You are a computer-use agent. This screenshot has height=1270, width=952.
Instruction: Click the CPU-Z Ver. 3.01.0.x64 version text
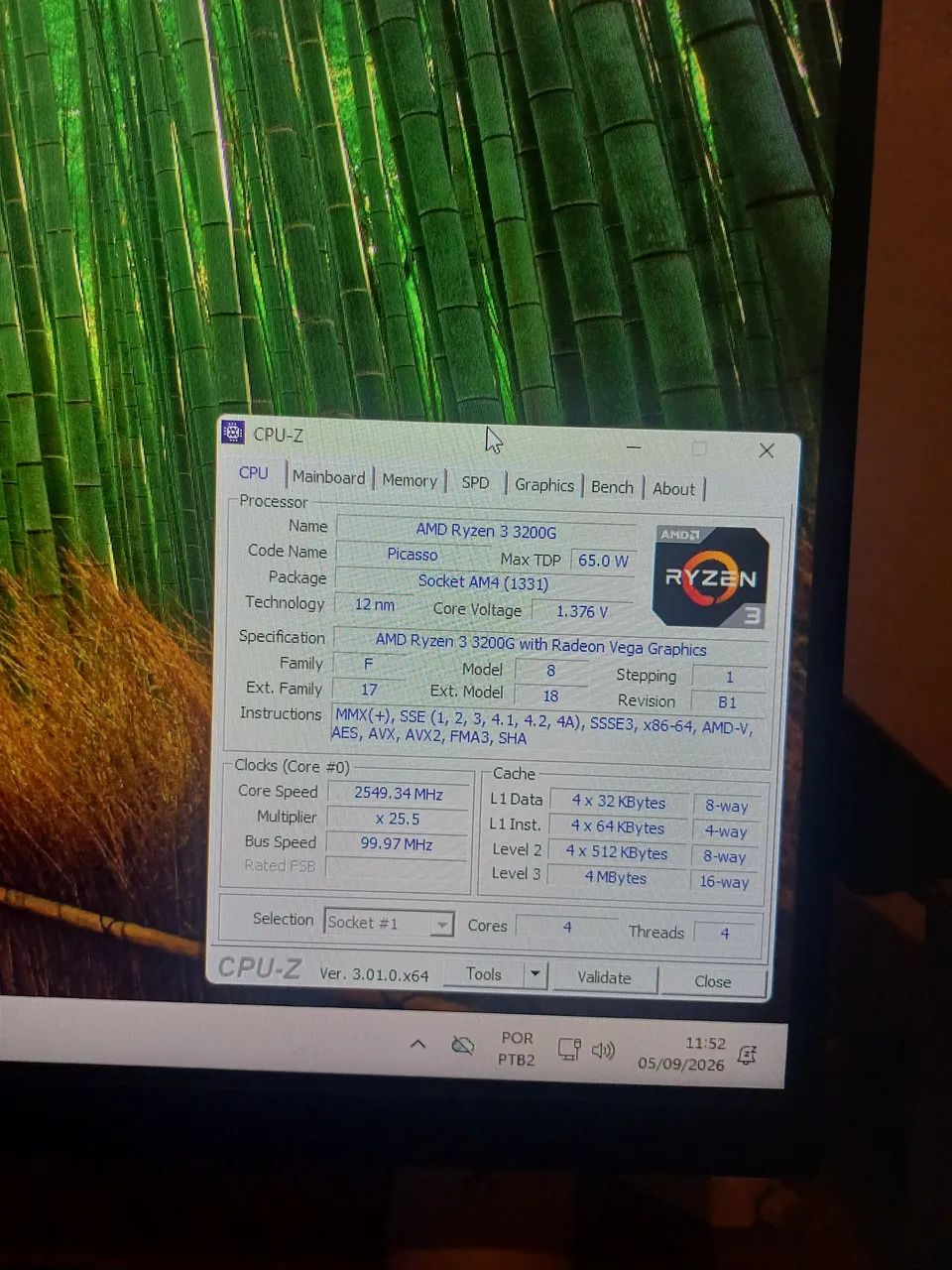click(374, 974)
